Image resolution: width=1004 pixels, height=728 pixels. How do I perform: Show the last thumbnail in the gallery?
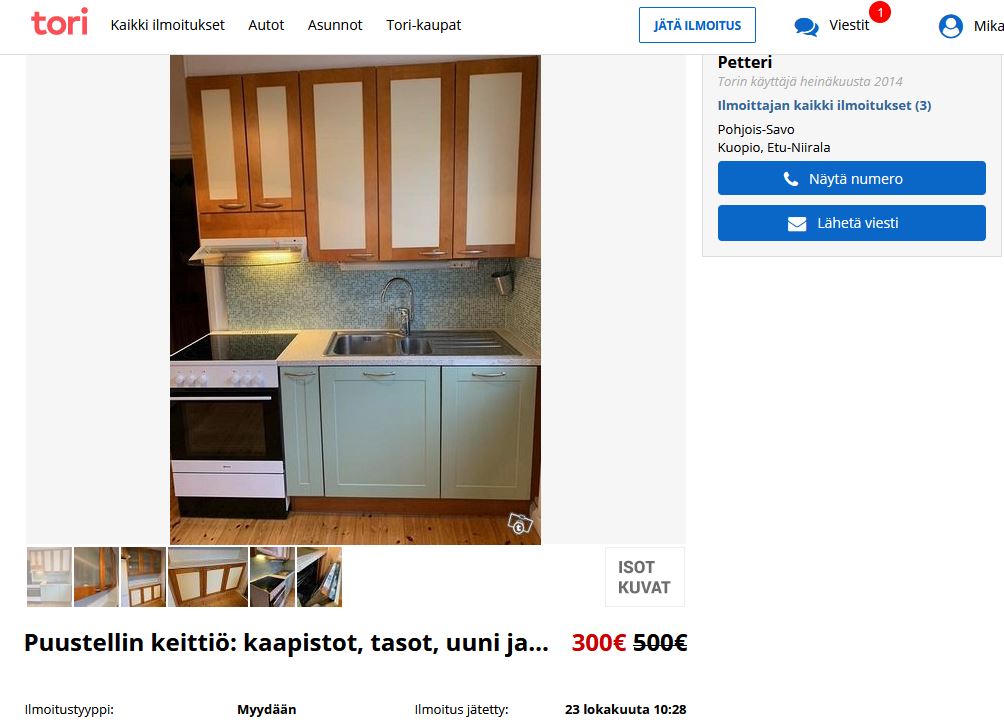pyautogui.click(x=320, y=577)
